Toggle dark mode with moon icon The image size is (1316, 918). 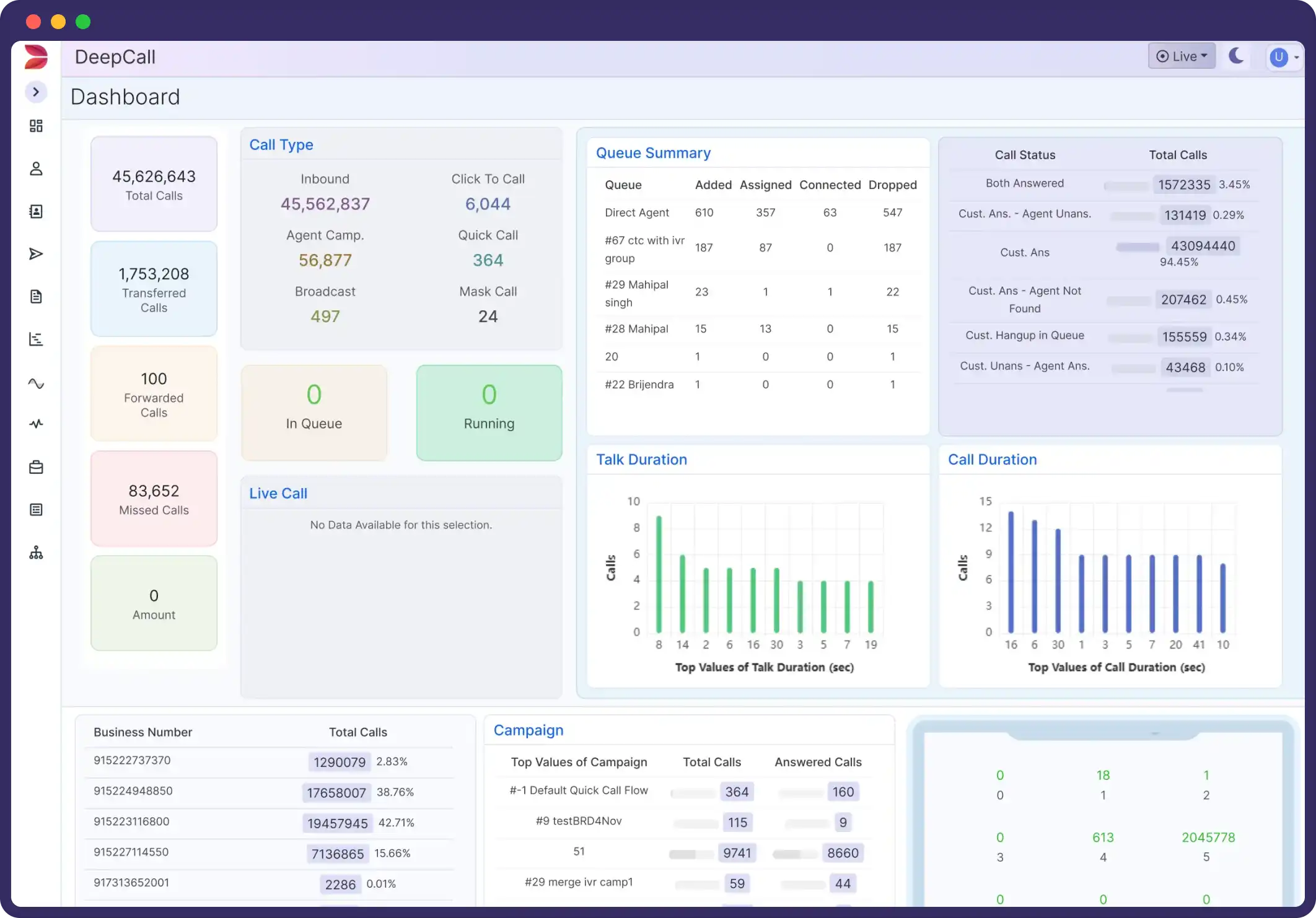point(1236,56)
